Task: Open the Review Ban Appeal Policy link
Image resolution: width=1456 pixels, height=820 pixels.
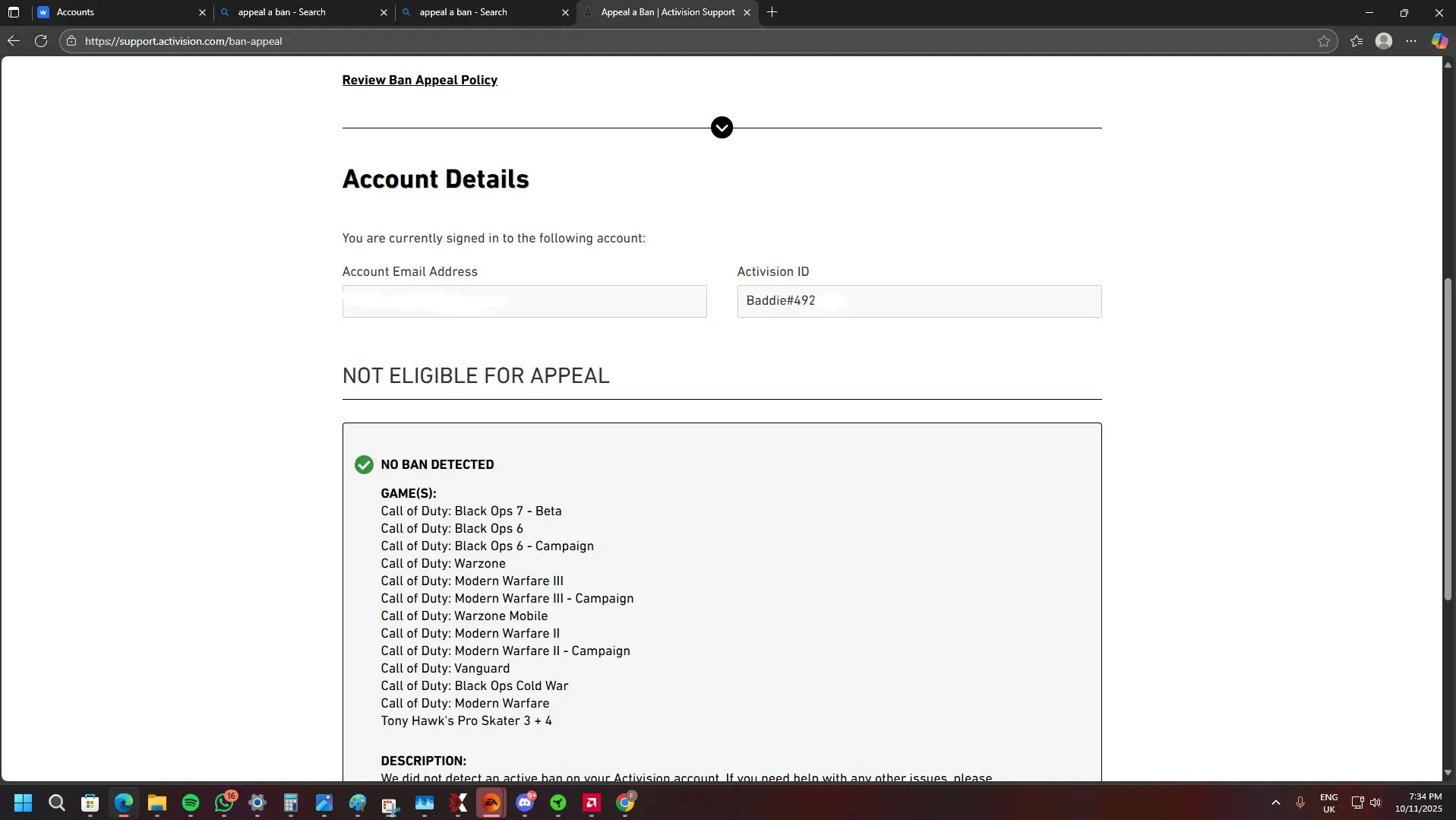Action: coord(419,80)
